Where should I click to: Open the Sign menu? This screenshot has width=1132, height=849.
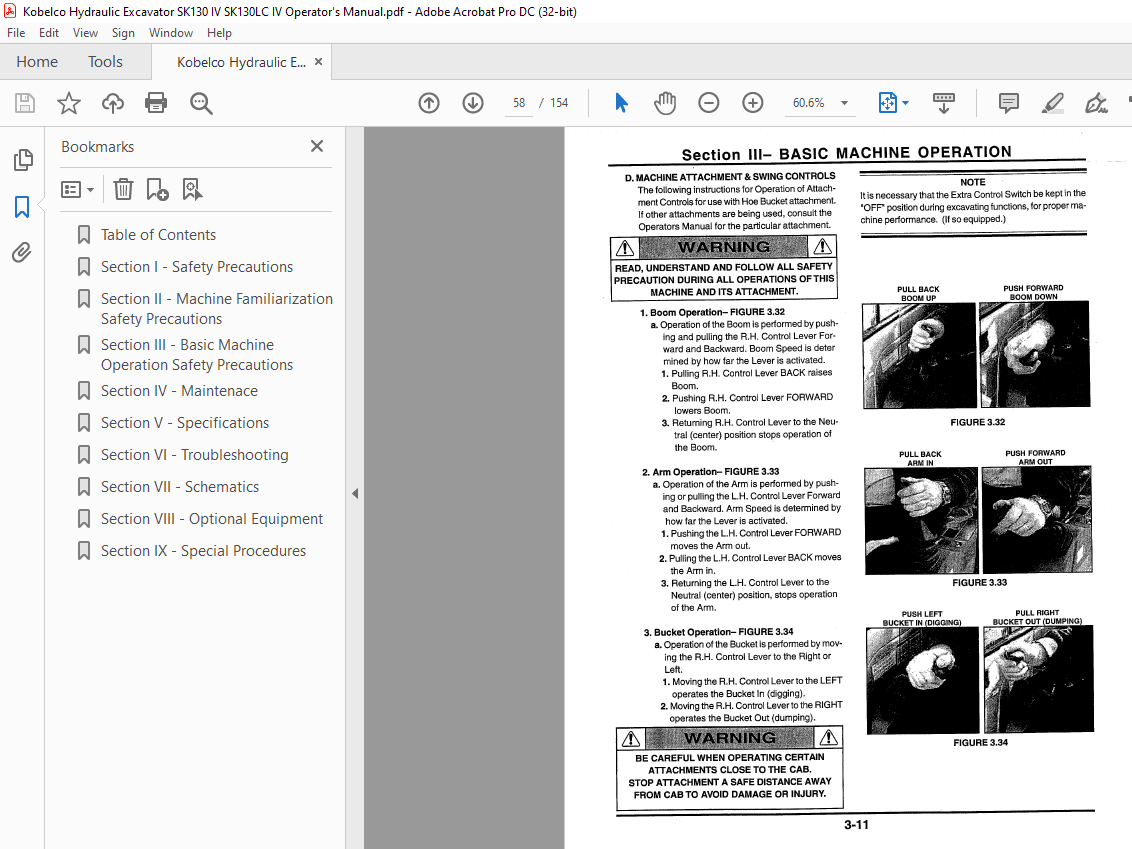[123, 33]
